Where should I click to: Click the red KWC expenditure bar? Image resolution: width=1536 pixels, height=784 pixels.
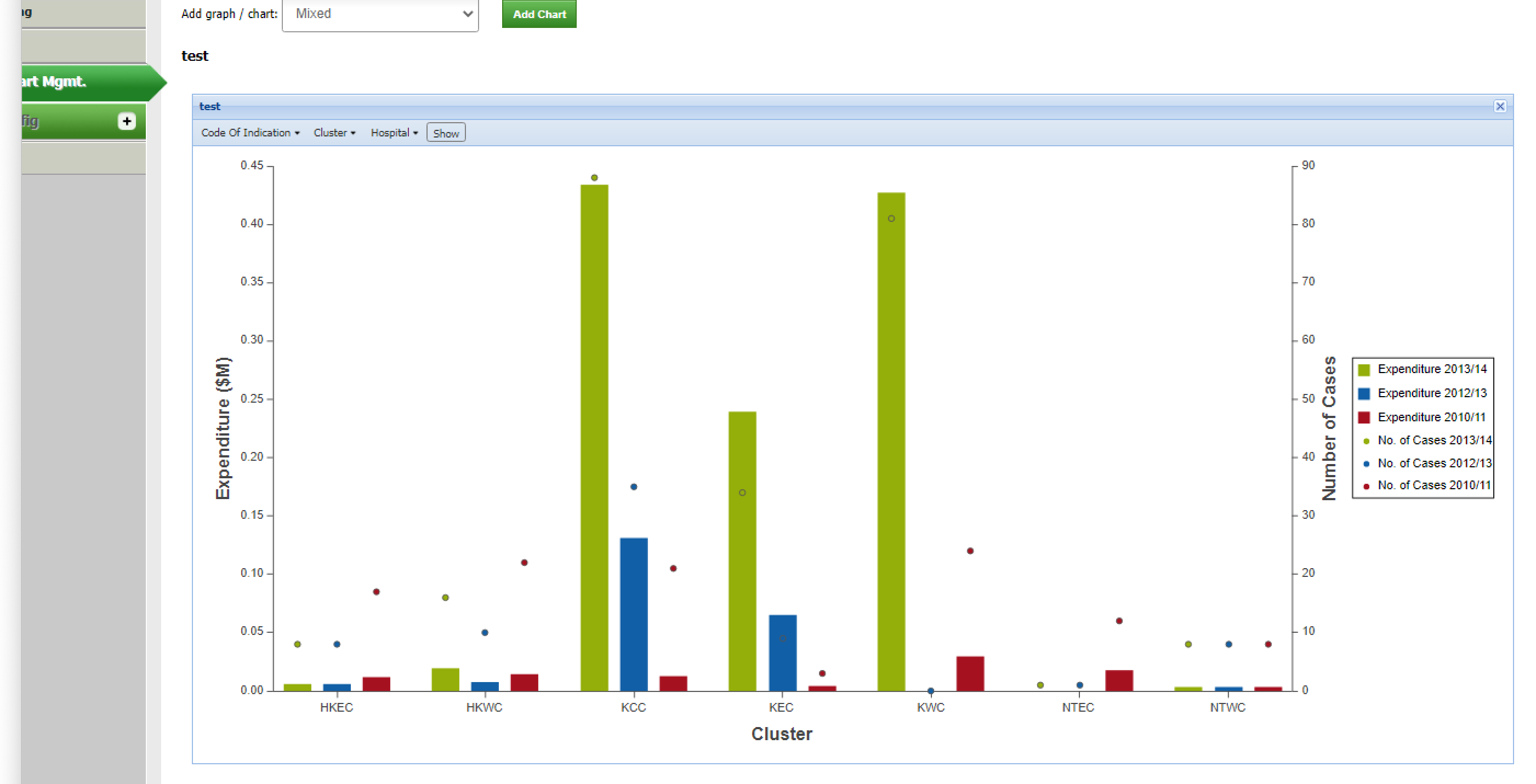point(970,674)
